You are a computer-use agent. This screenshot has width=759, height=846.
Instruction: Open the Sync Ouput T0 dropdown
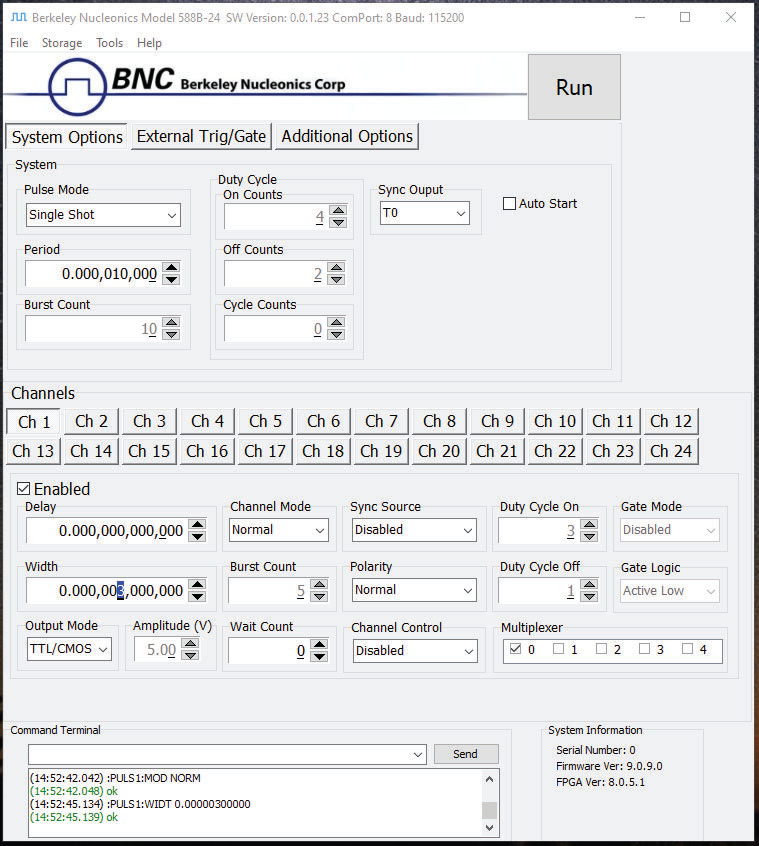(x=425, y=213)
